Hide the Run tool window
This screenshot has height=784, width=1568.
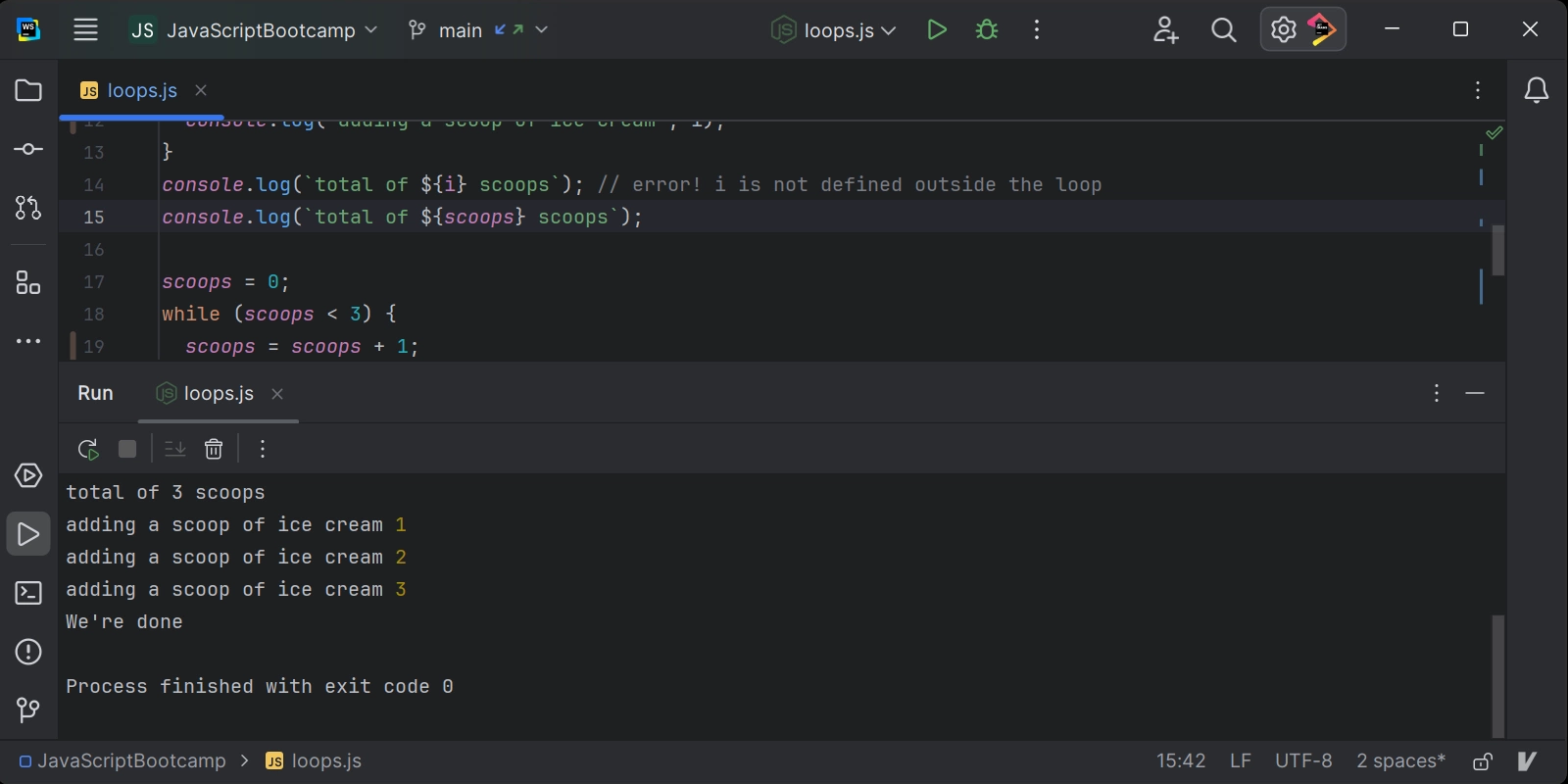click(1475, 393)
